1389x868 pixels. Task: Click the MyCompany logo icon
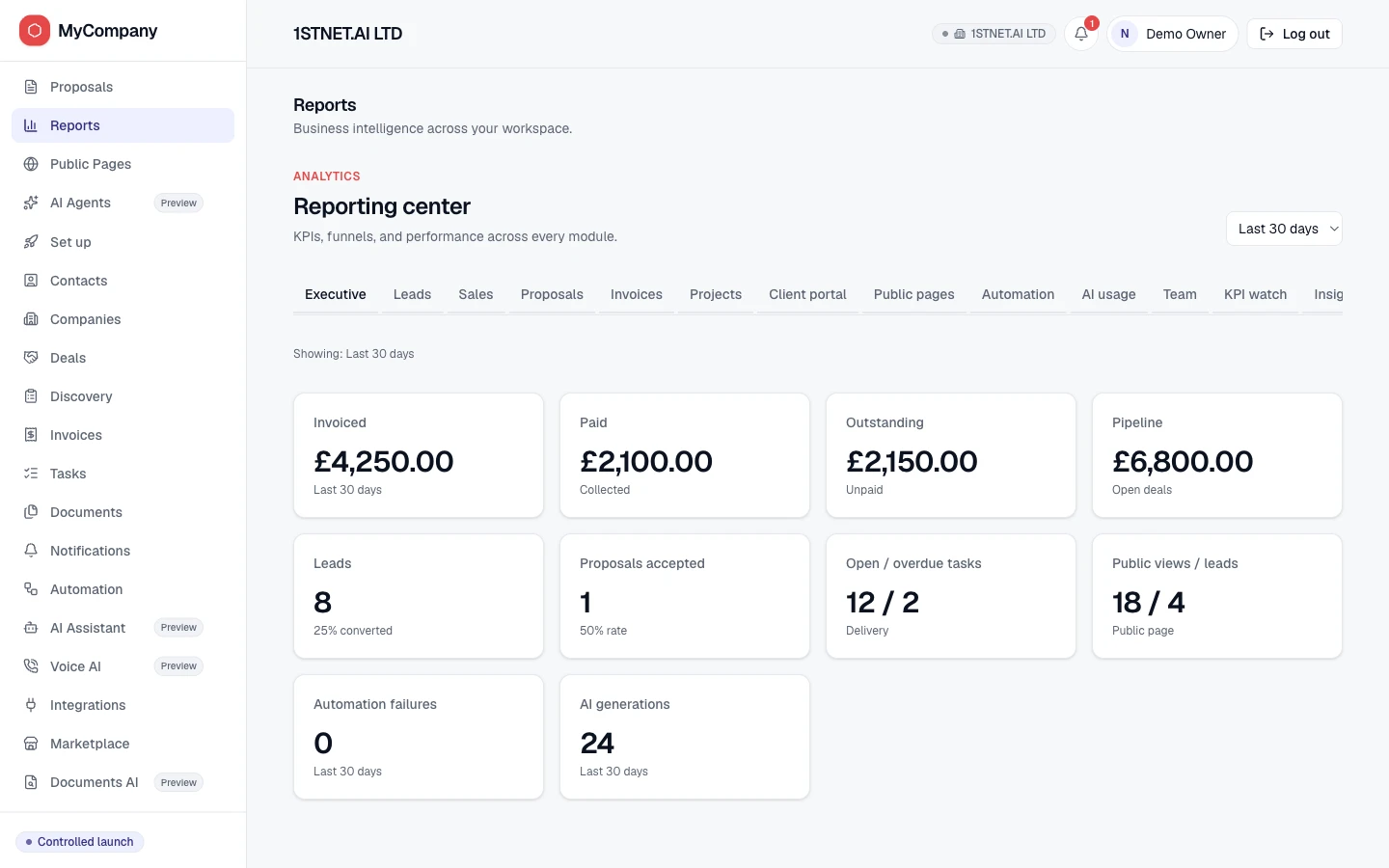[x=35, y=31]
